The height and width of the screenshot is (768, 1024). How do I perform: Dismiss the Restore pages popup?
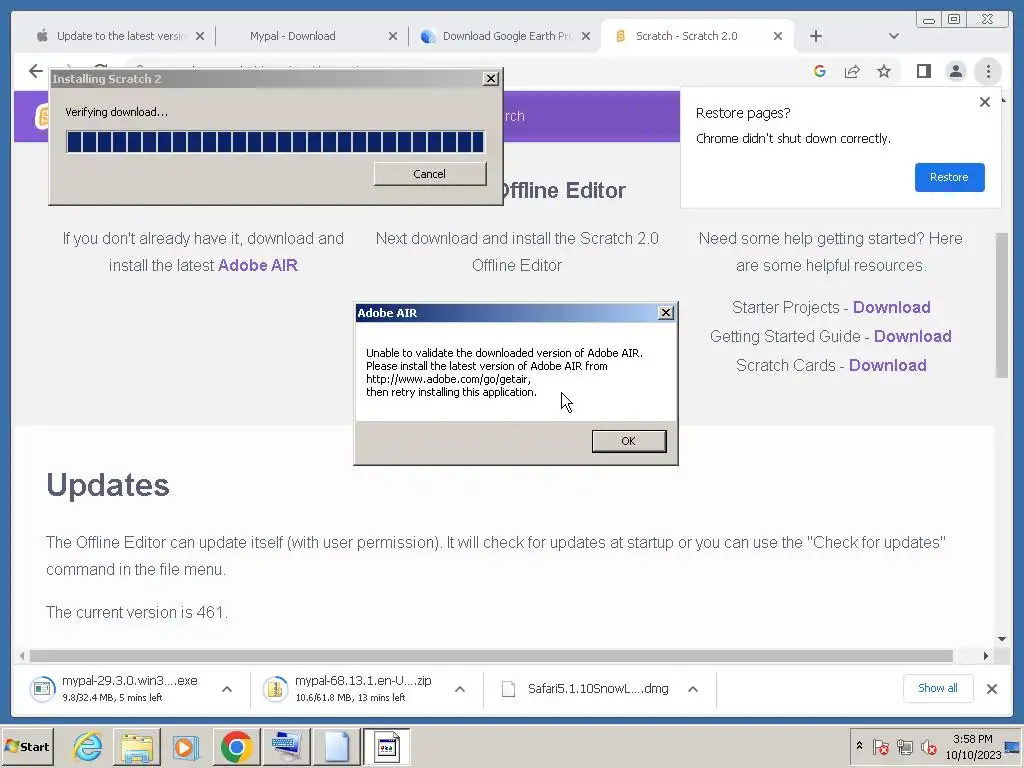[x=985, y=102]
